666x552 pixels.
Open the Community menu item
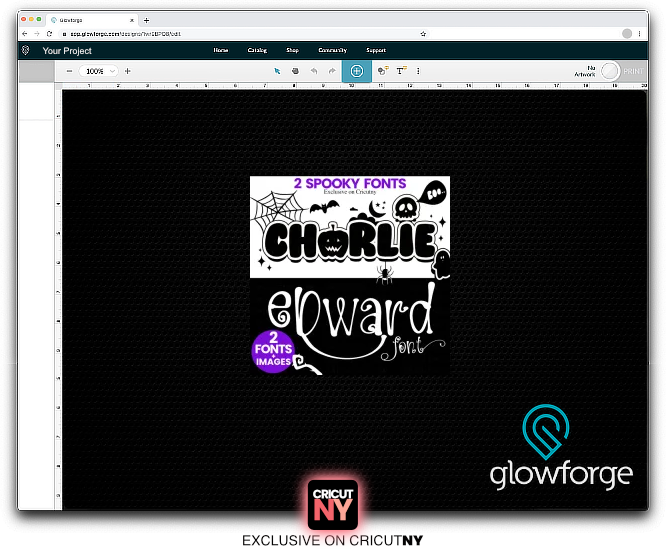point(333,50)
